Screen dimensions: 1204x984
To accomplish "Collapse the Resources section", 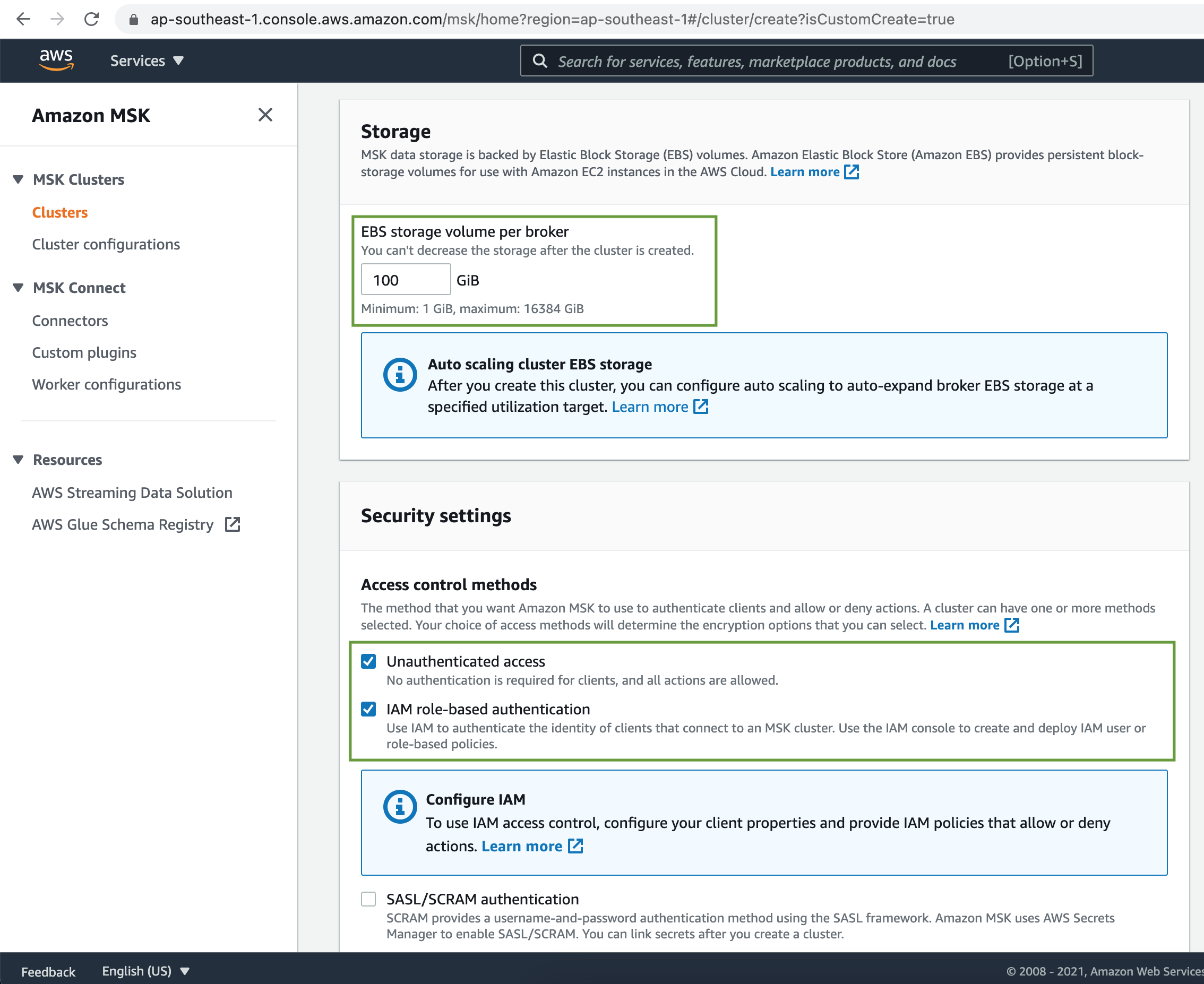I will [x=18, y=460].
